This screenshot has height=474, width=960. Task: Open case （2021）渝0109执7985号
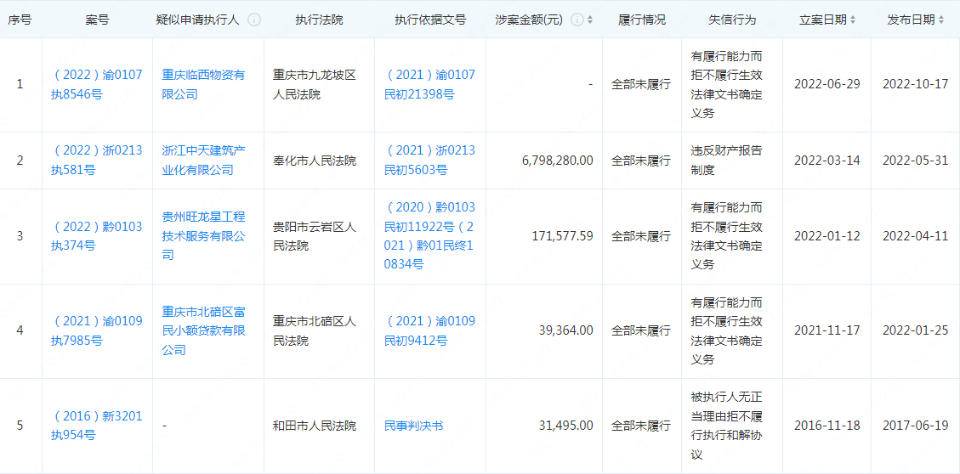(x=97, y=331)
